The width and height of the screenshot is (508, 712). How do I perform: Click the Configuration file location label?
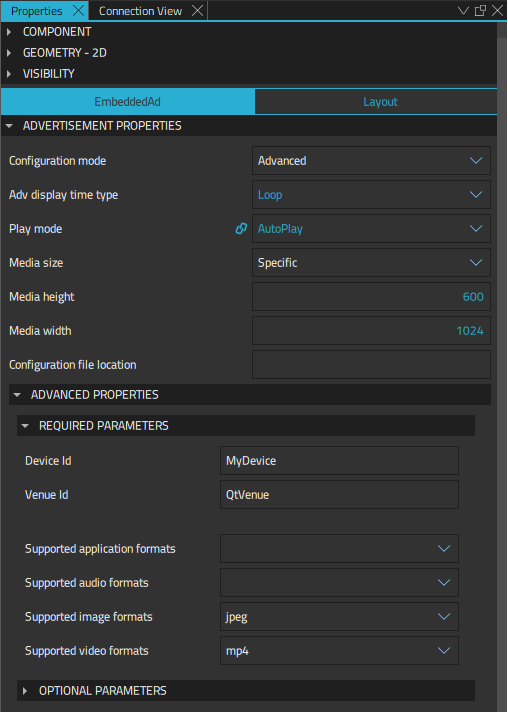(73, 365)
